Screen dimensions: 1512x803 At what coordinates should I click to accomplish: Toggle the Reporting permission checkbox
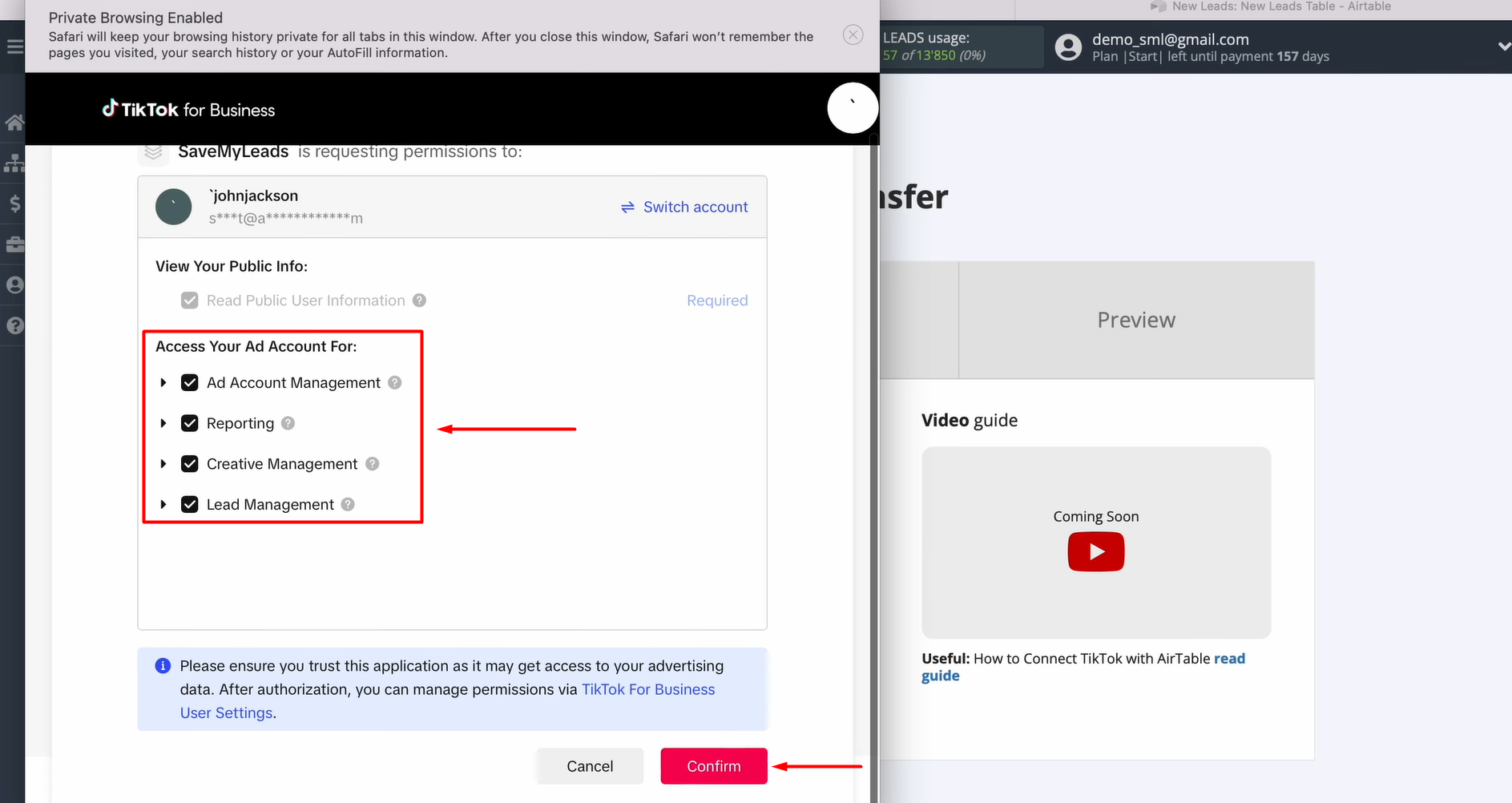[x=190, y=423]
